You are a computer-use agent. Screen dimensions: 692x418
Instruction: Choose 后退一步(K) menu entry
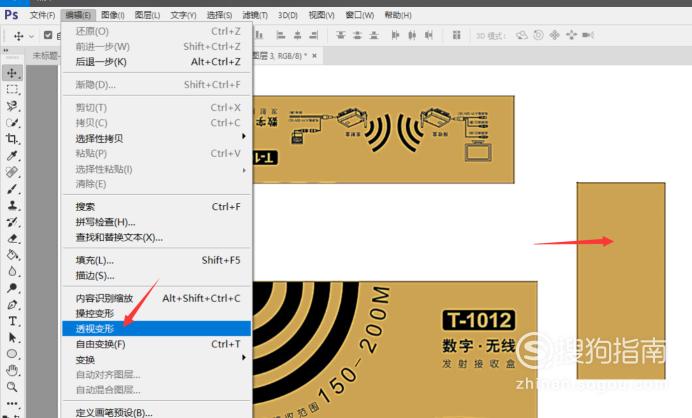(x=157, y=62)
